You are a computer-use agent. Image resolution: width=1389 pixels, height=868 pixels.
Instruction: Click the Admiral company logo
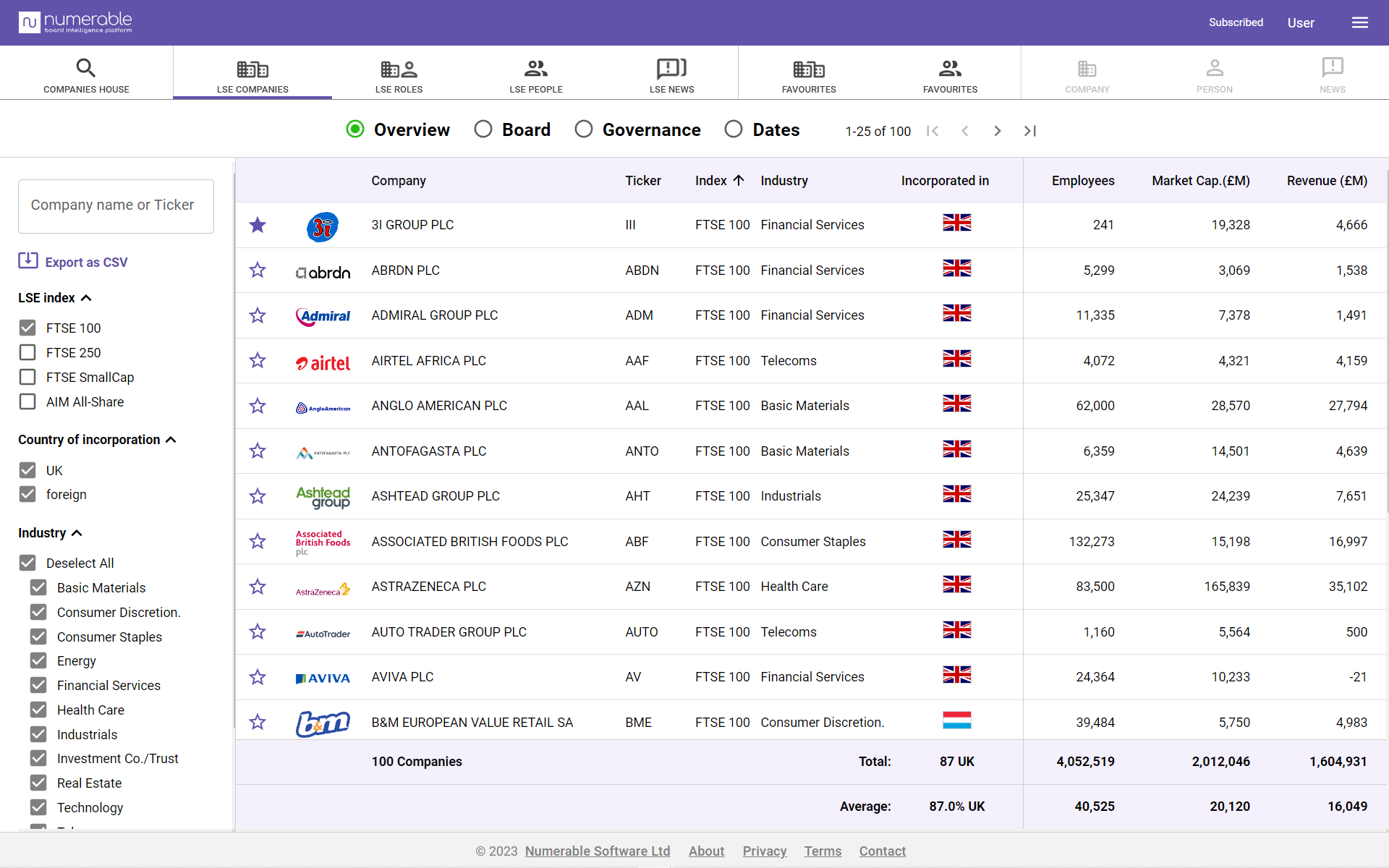pyautogui.click(x=323, y=316)
